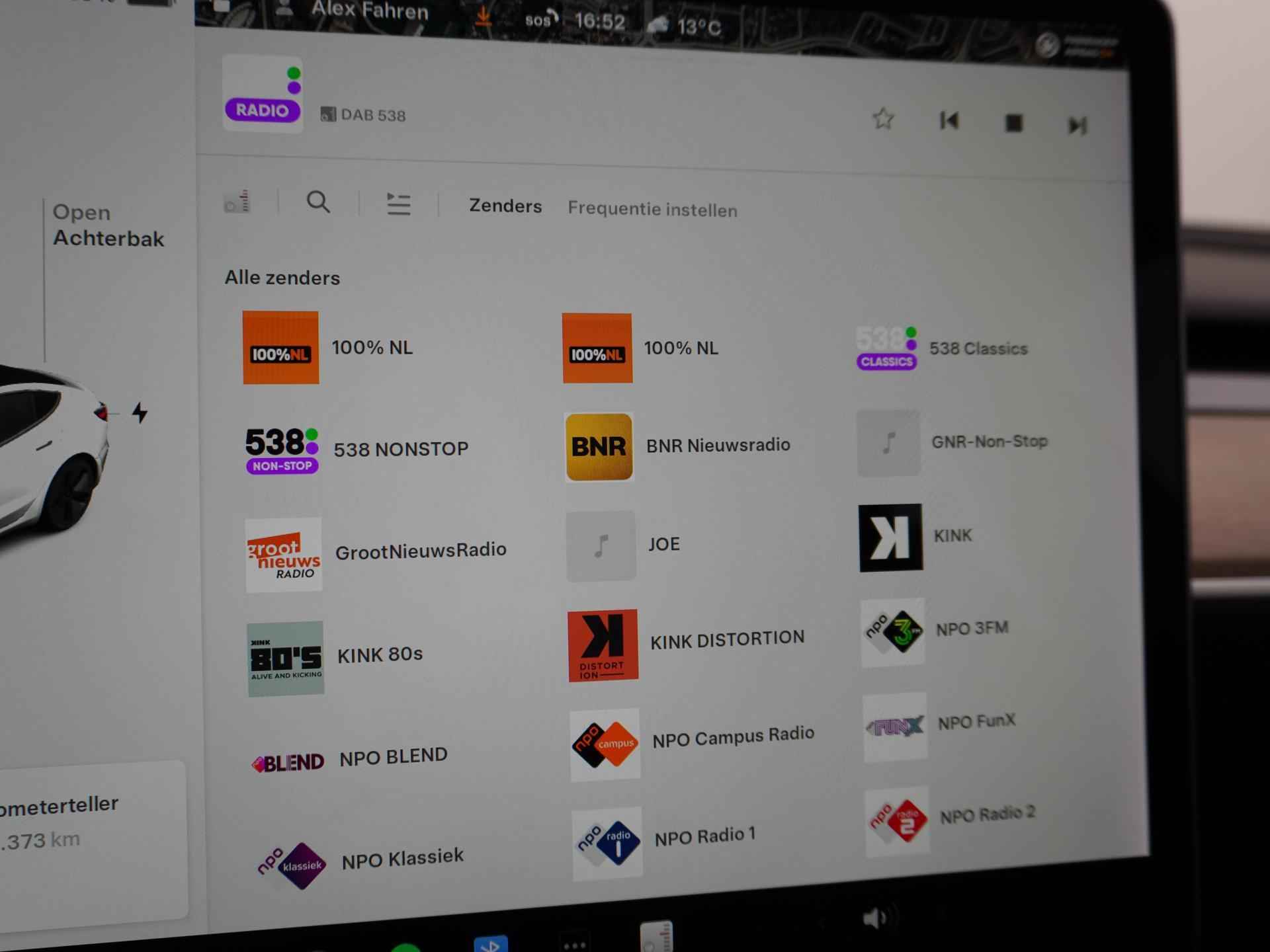Select KINK 80s station name
Viewport: 1270px width, 952px height.
pyautogui.click(x=380, y=654)
